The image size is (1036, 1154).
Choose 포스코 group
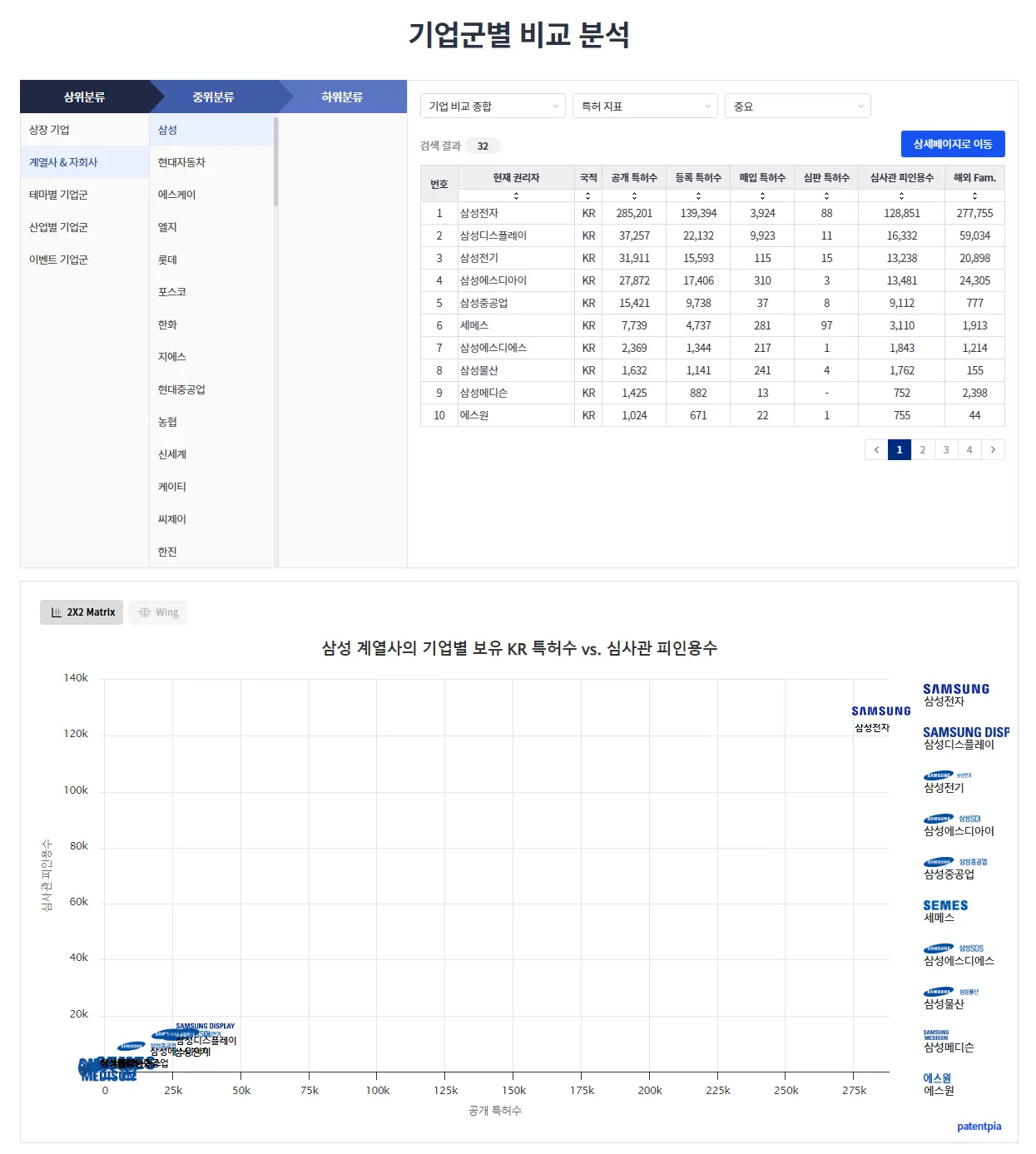(x=212, y=292)
